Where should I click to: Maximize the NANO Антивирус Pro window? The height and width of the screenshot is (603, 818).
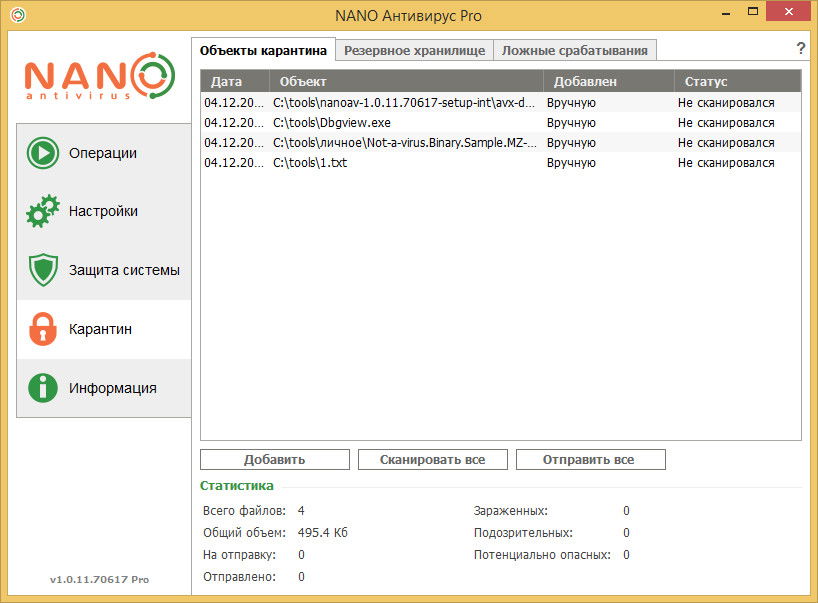click(x=753, y=11)
